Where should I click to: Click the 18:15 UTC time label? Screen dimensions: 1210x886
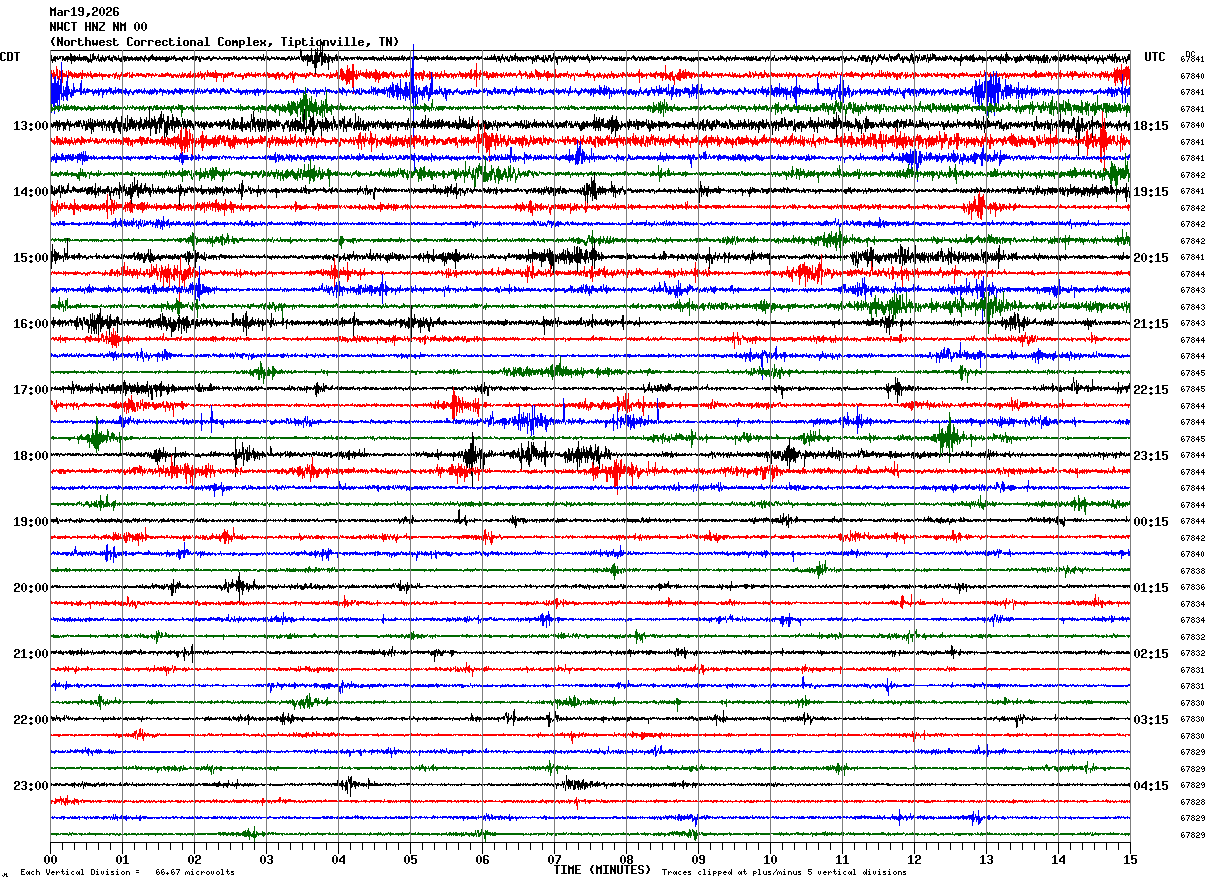1151,126
